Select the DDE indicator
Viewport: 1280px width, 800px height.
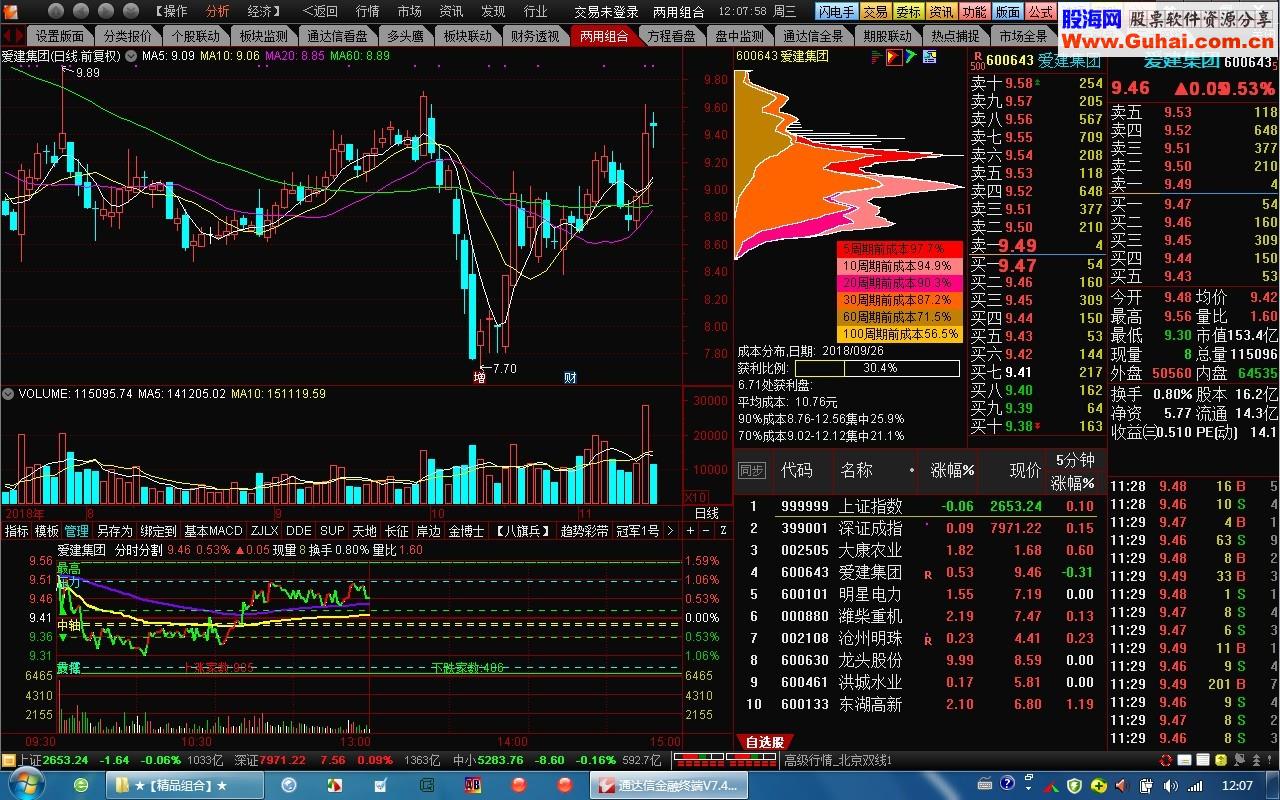tap(299, 531)
